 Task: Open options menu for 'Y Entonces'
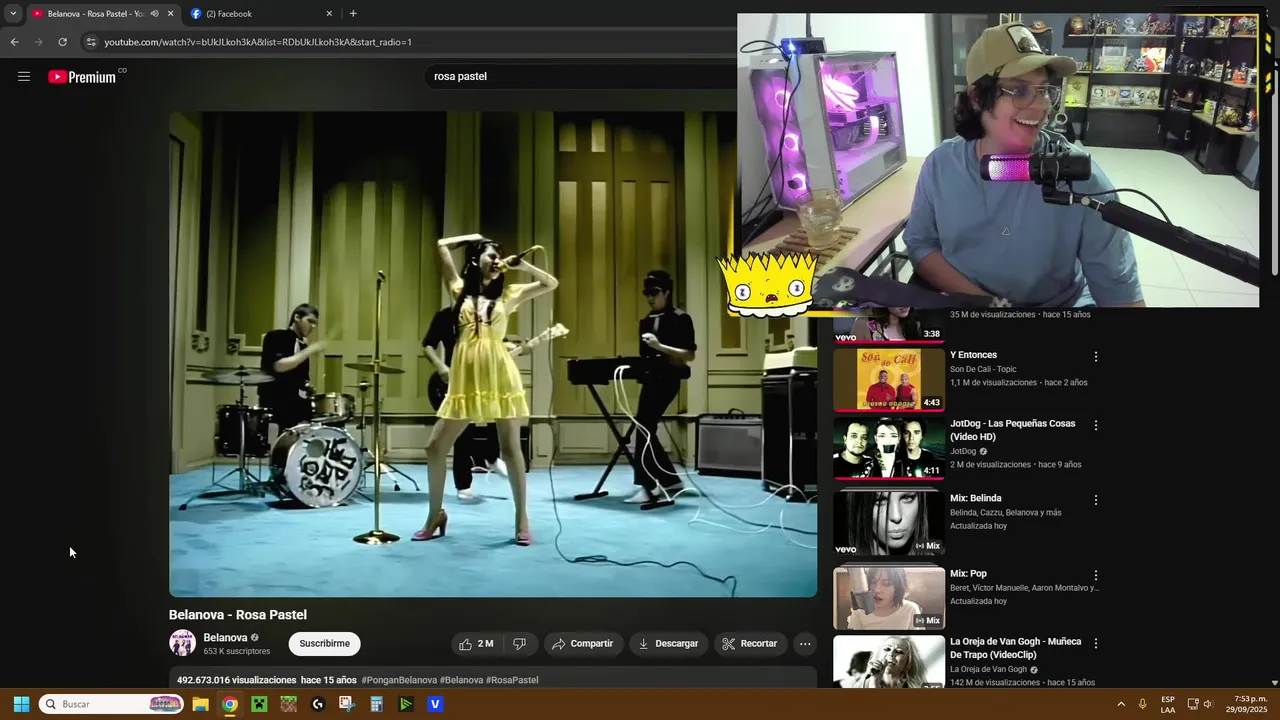1096,356
